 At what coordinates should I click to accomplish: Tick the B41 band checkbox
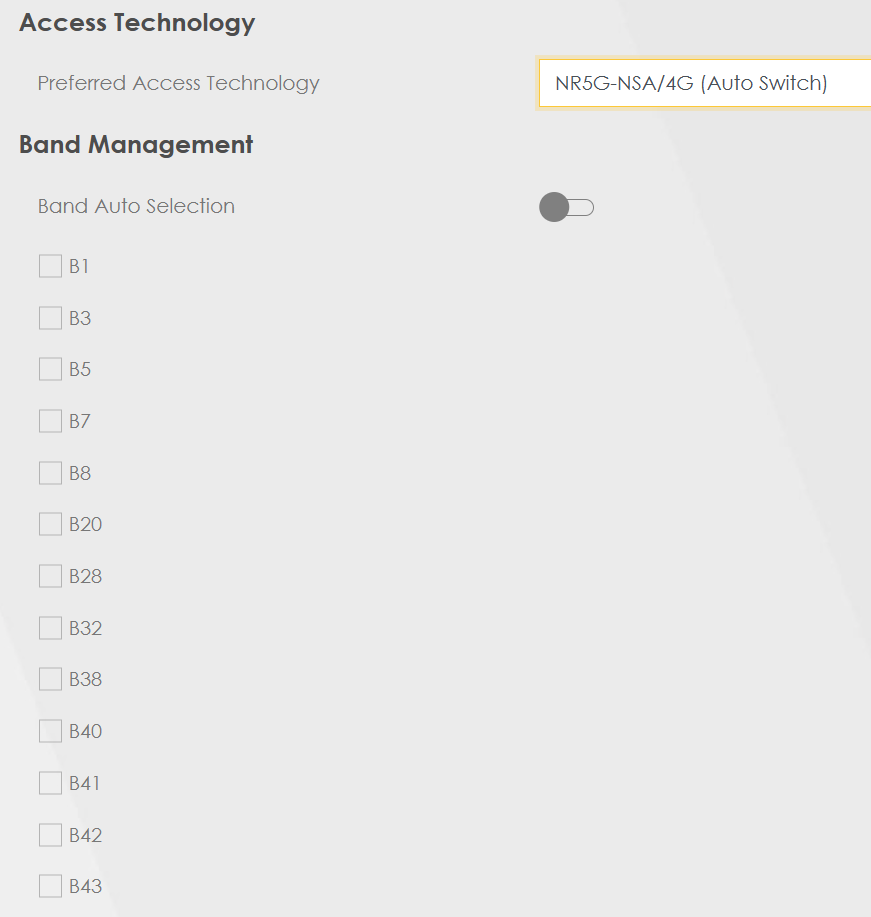[x=50, y=783]
